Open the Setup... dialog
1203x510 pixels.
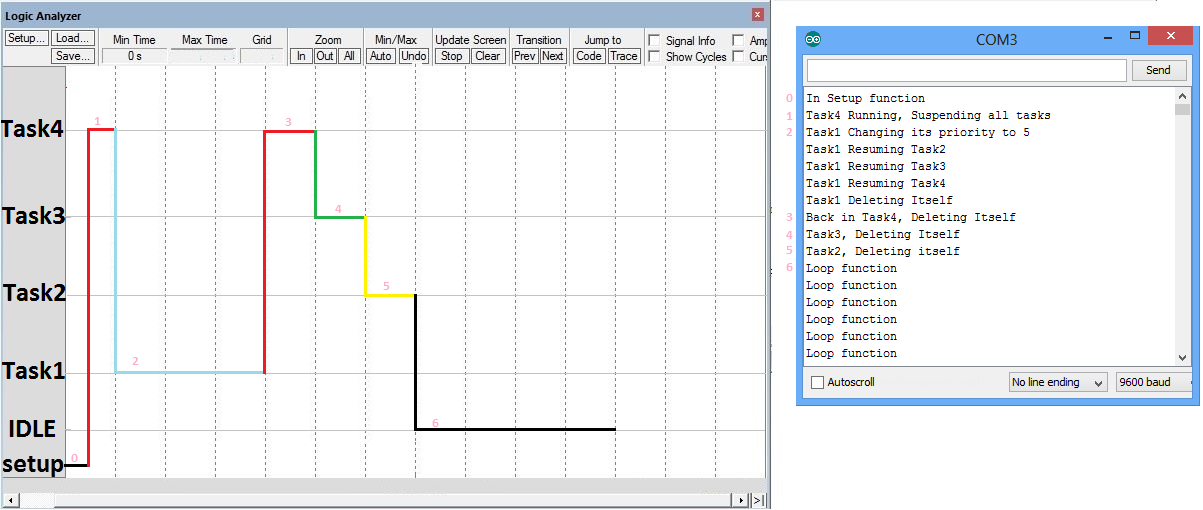(26, 39)
